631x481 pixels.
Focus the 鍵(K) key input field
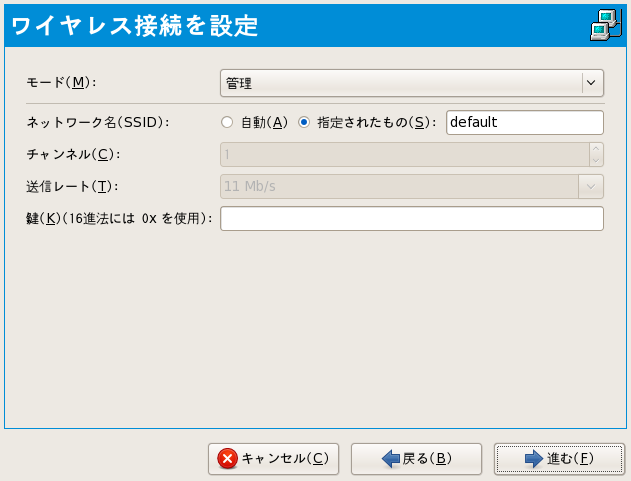pos(412,219)
